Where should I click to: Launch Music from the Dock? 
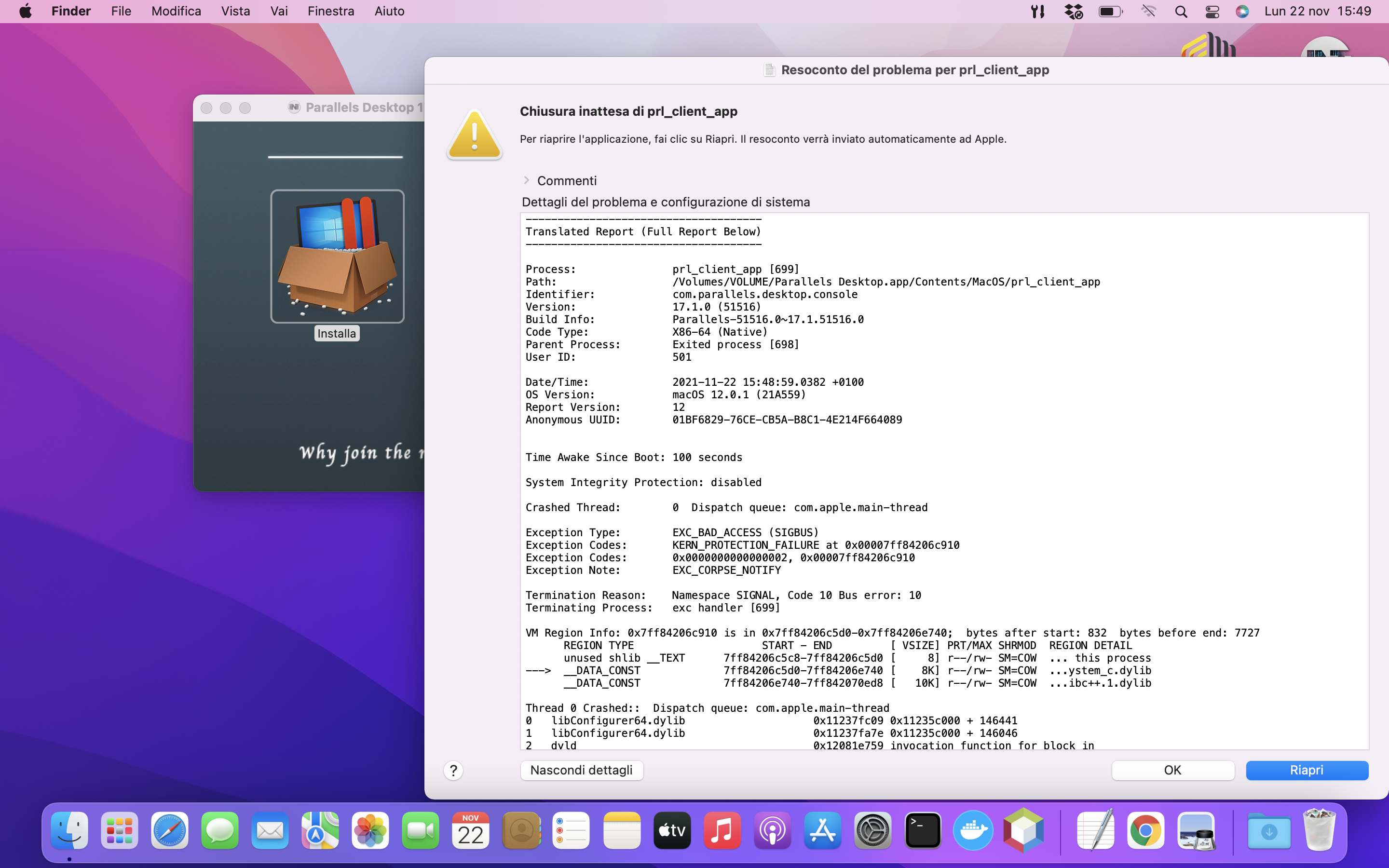pyautogui.click(x=722, y=830)
